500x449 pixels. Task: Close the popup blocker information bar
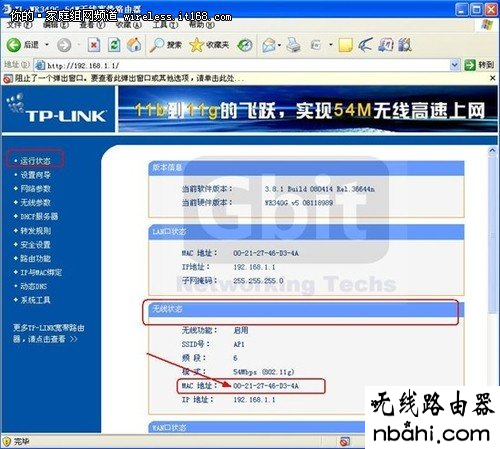tap(492, 78)
